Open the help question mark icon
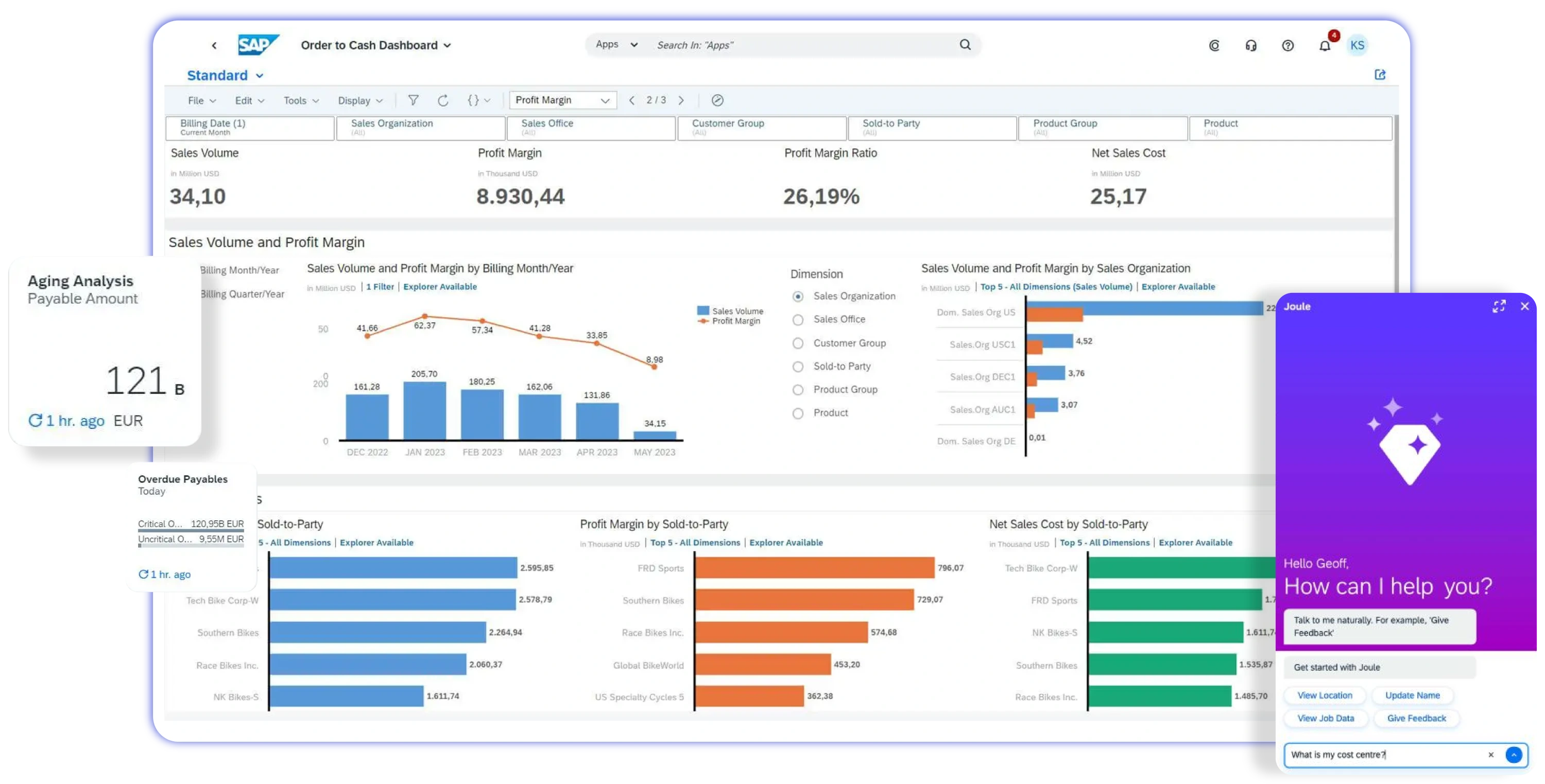Image resolution: width=1545 pixels, height=784 pixels. tap(1287, 45)
